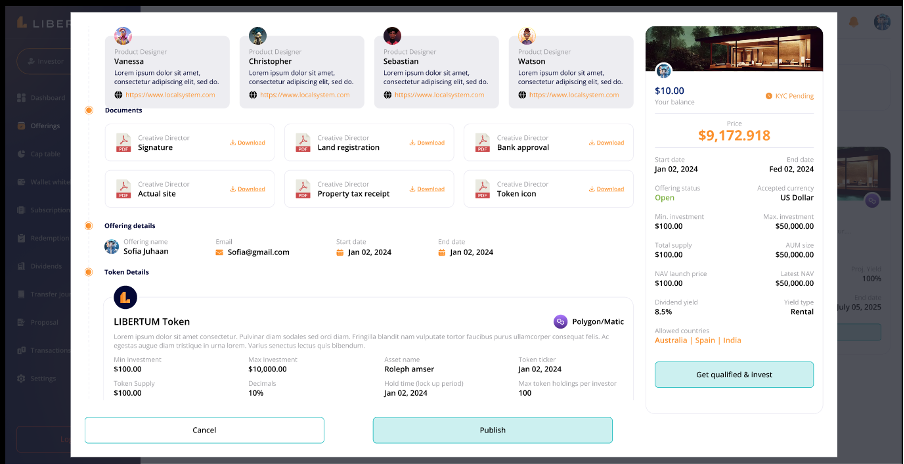Click the email envelope icon beside Sofia@gmail.com
The width and height of the screenshot is (904, 464).
pos(220,252)
